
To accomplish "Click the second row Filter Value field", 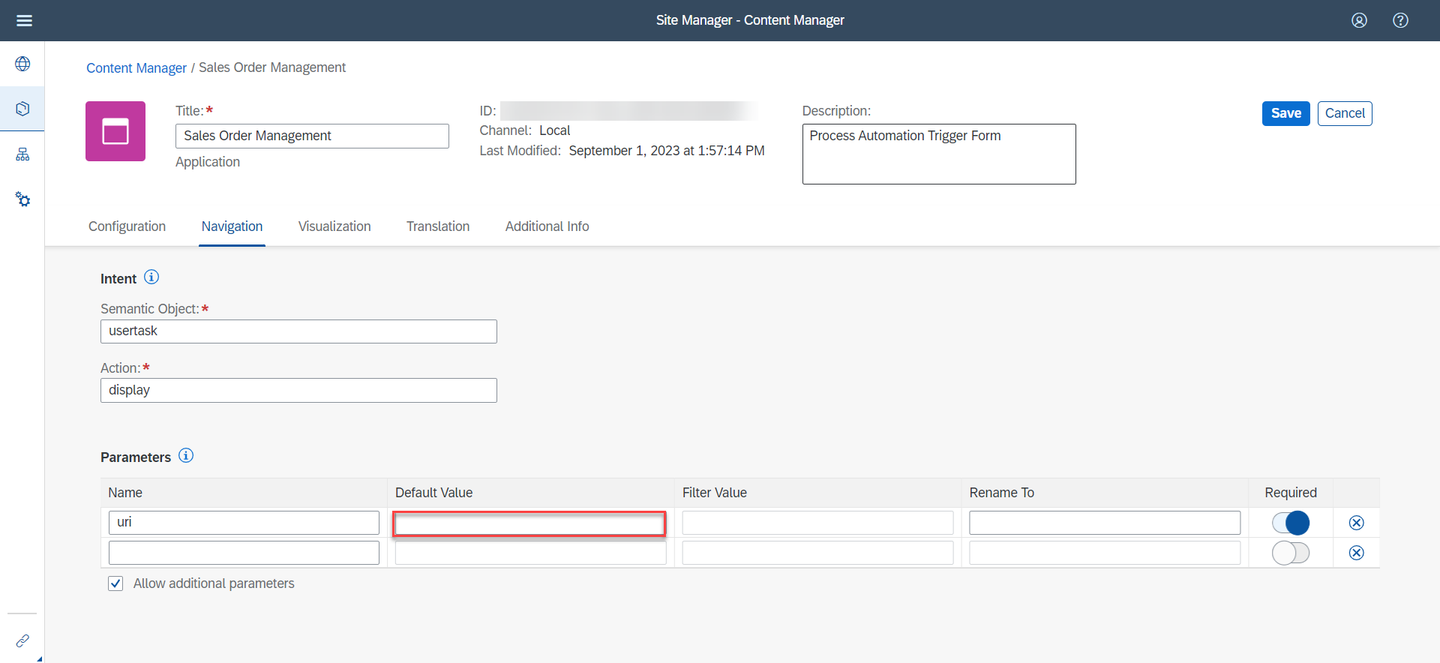I will point(818,553).
